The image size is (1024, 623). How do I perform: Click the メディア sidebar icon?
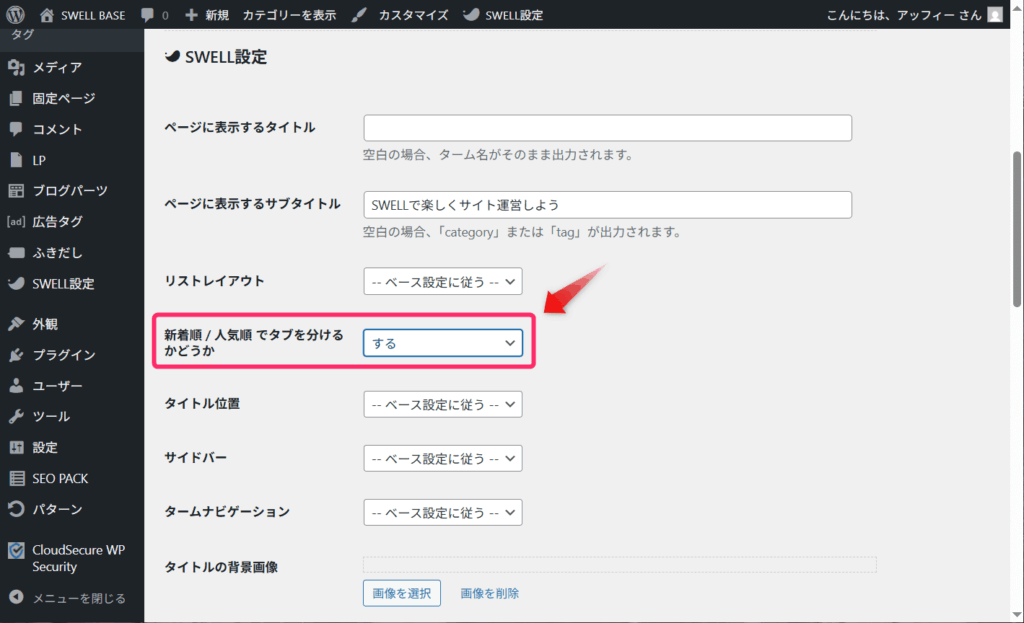point(16,67)
